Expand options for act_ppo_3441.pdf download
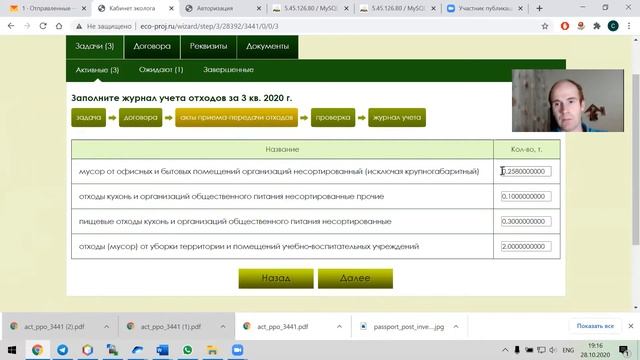The image size is (640, 360). click(339, 327)
